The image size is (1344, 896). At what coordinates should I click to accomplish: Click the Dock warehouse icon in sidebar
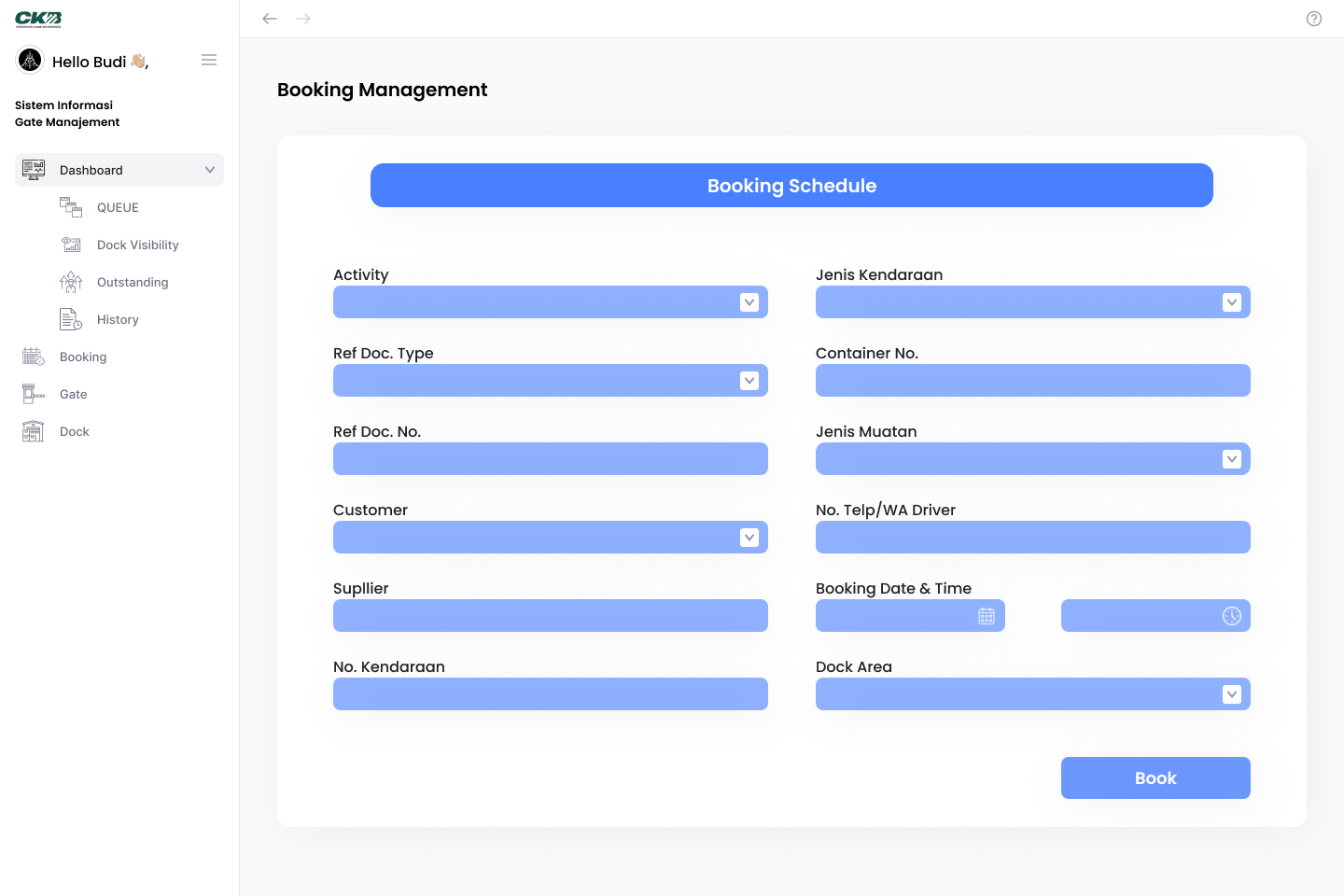coord(34,431)
